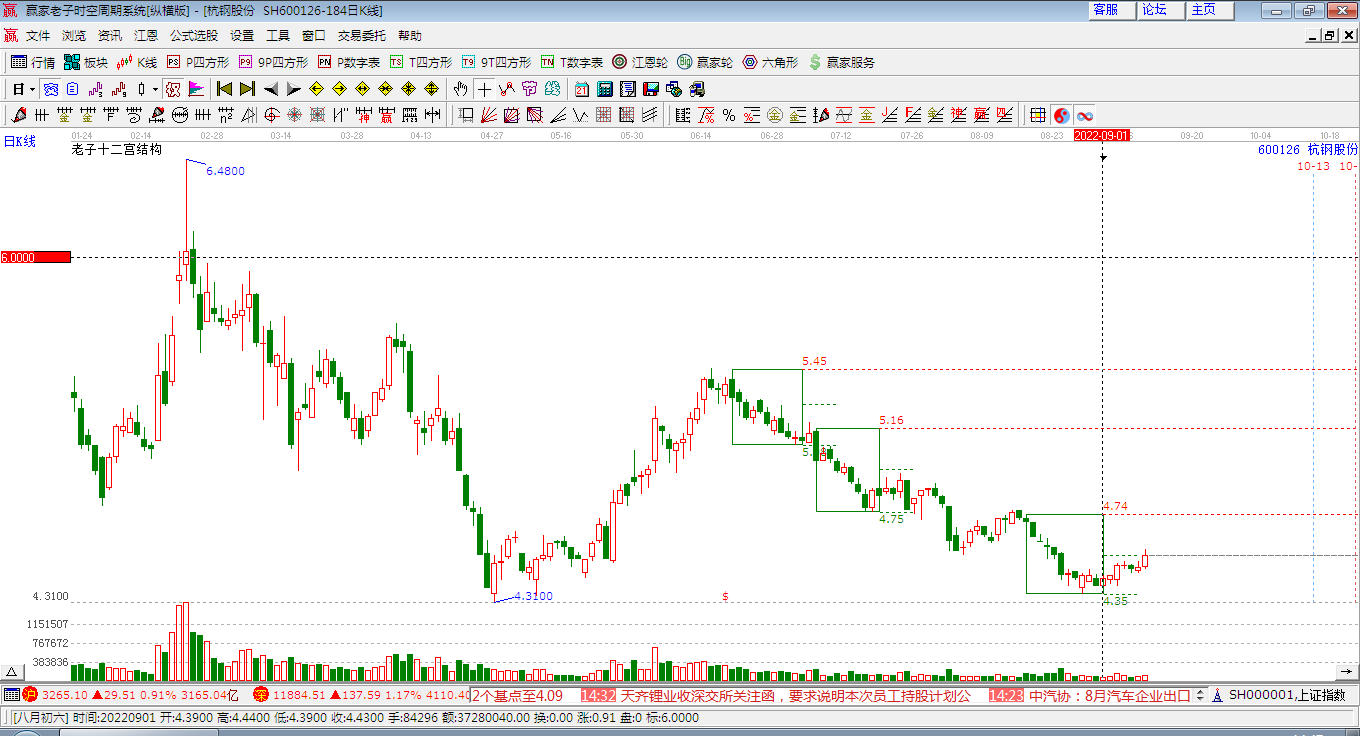The height and width of the screenshot is (736, 1360).
Task: Click the 论坛 forum button
Action: [x=1161, y=10]
